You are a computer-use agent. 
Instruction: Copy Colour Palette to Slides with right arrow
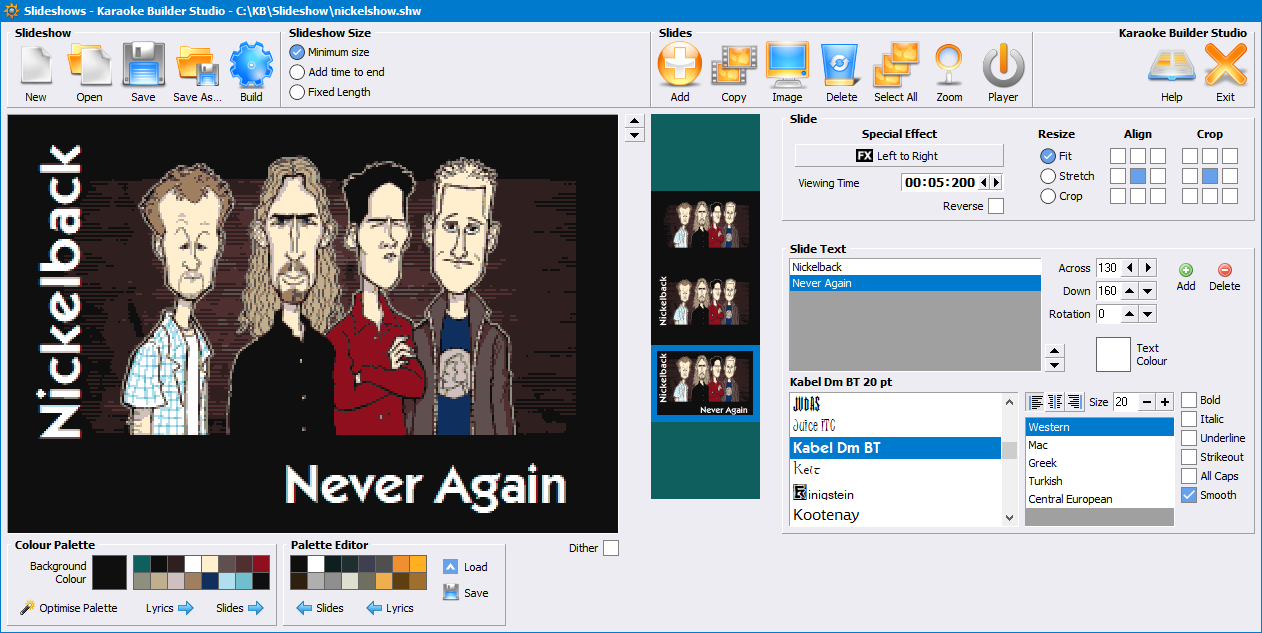[240, 608]
